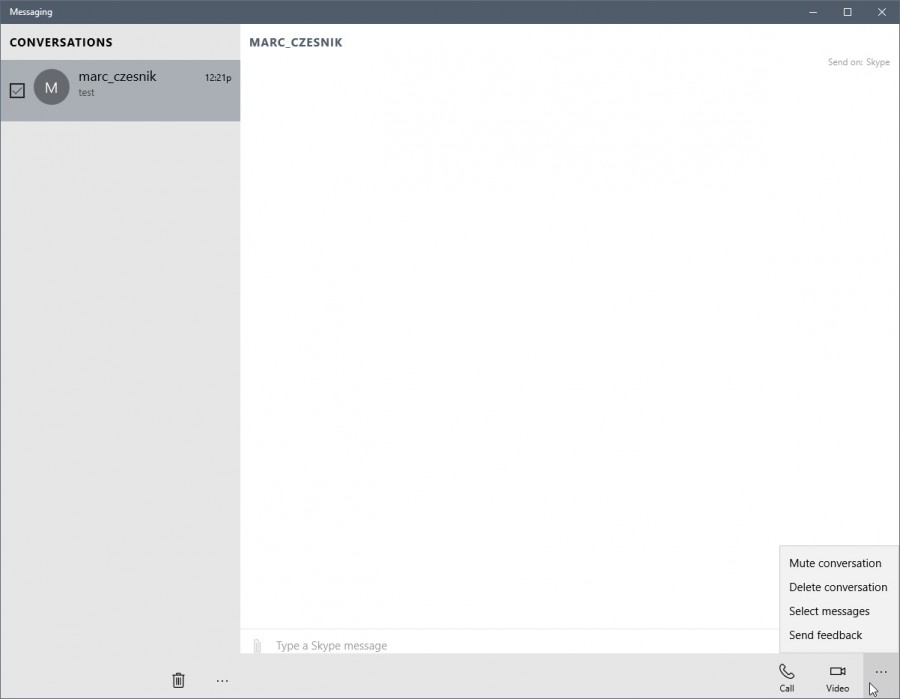Screen dimensions: 900x699
Task: Select the CONVERSATIONS header label
Action: click(62, 42)
